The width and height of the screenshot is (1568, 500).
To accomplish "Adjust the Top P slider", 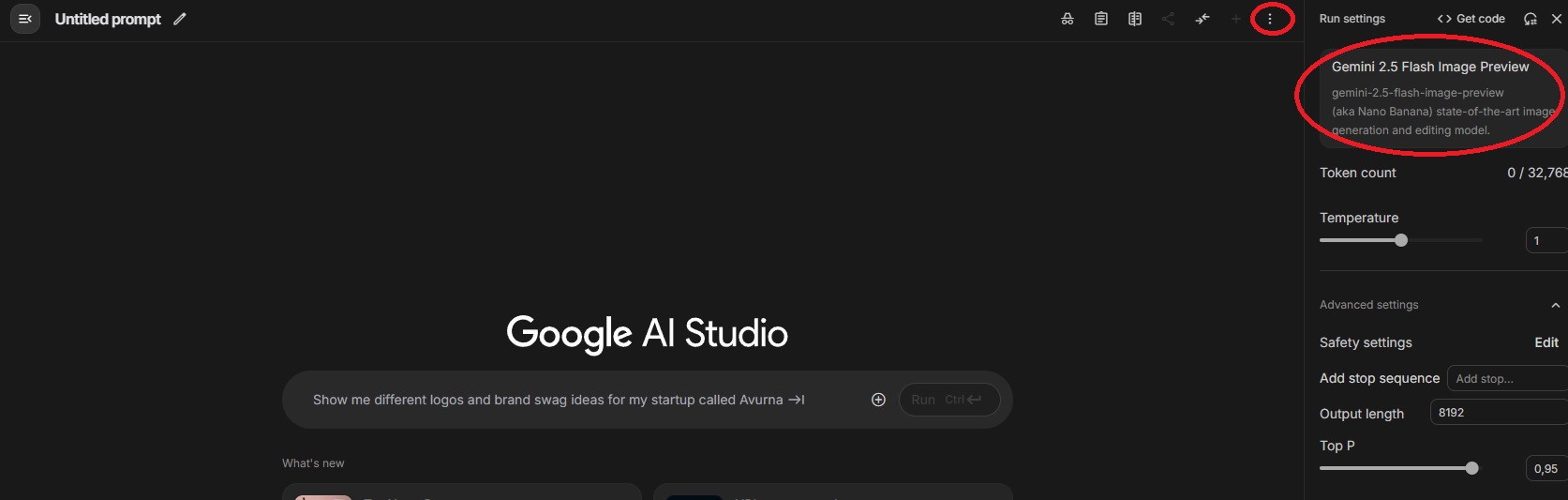I will tap(1471, 468).
